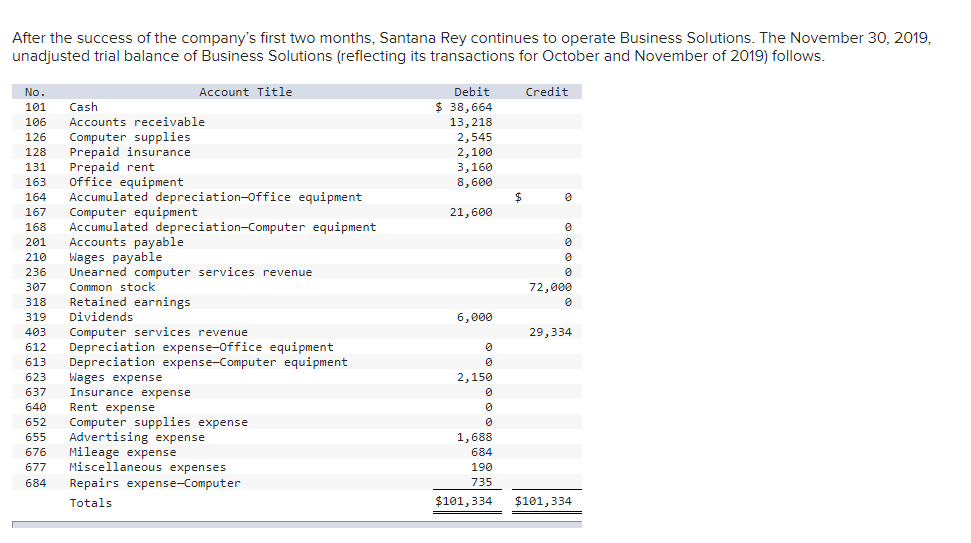Click Common stock credit 72,000

pyautogui.click(x=550, y=287)
